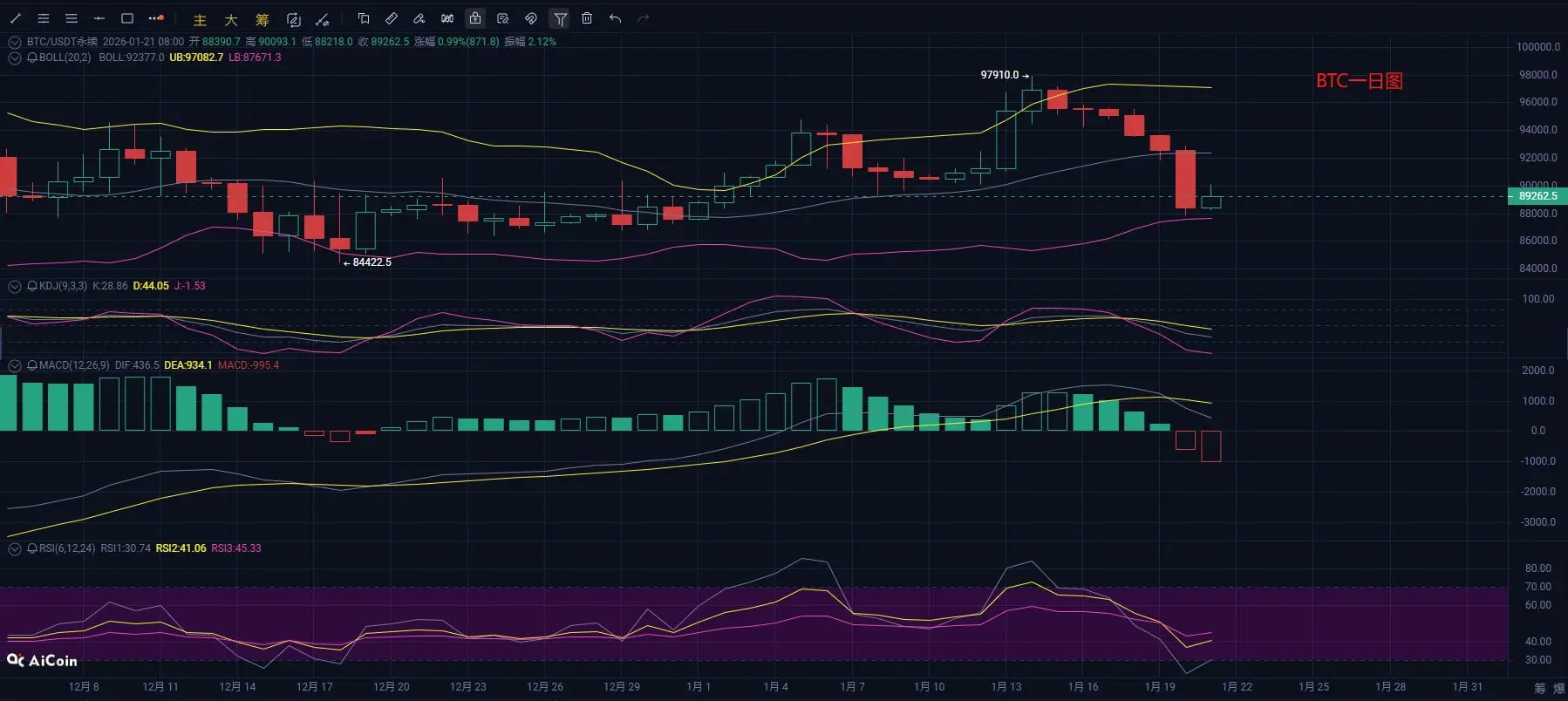Select the eraser tool
The height and width of the screenshot is (701, 1568).
(419, 18)
